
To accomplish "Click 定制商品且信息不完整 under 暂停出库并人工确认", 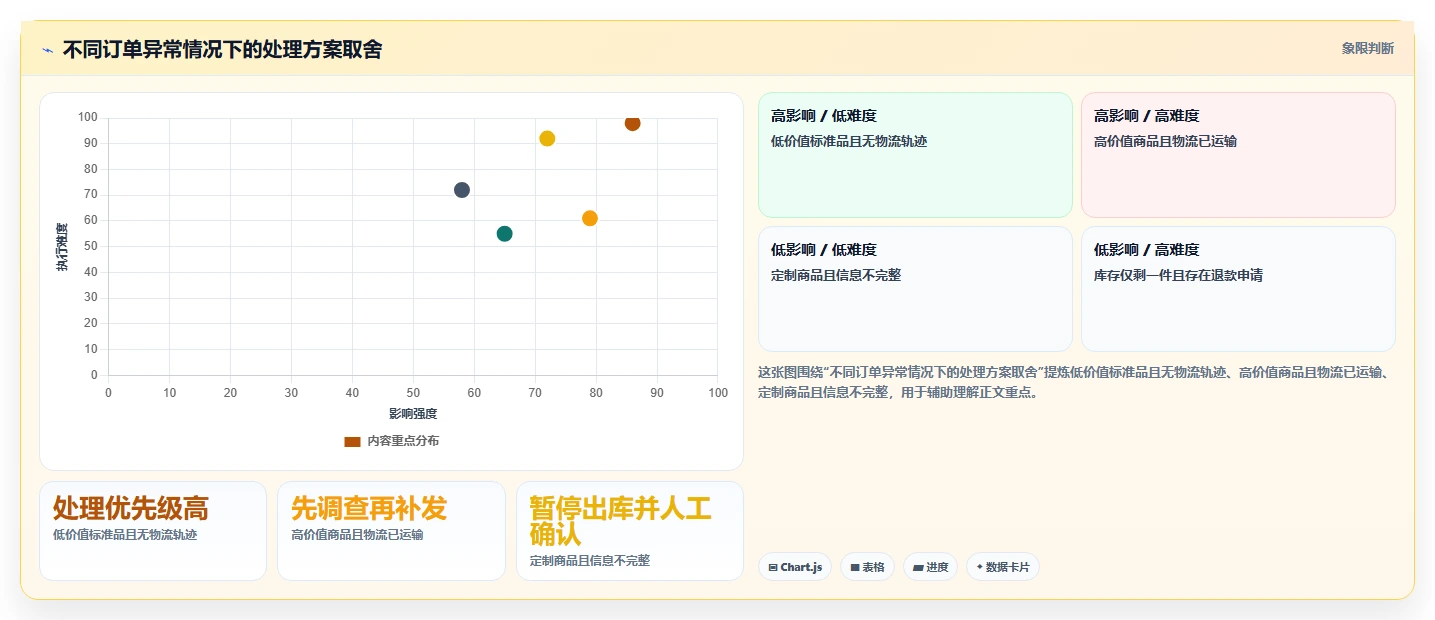I will coord(590,561).
